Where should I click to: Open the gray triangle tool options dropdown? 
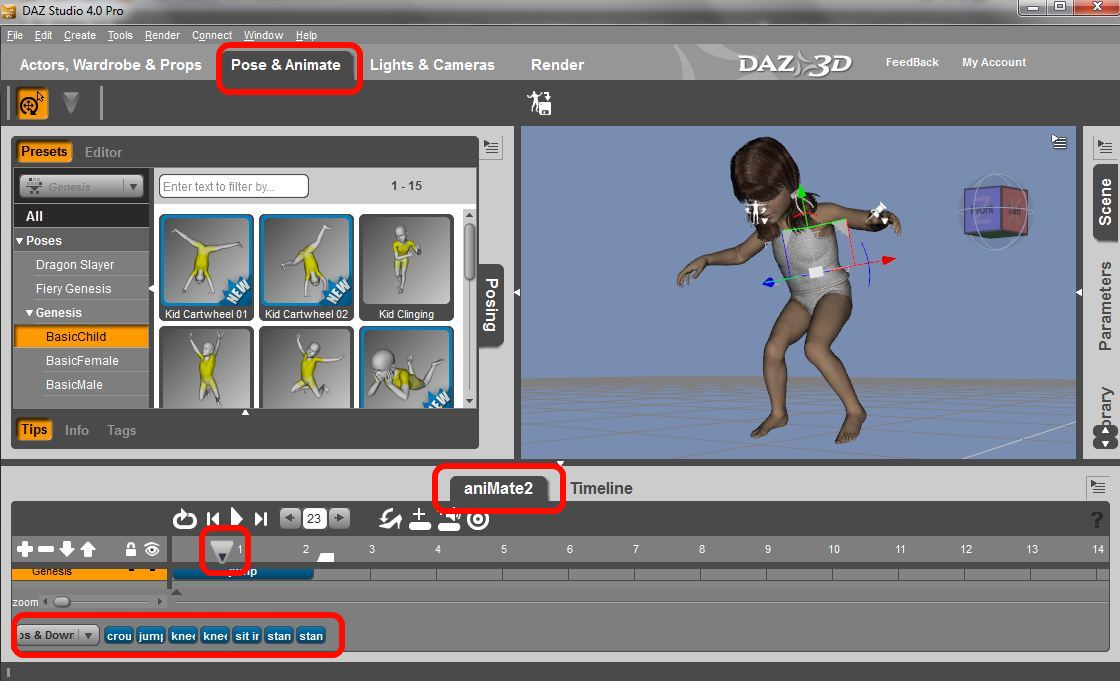(x=71, y=103)
